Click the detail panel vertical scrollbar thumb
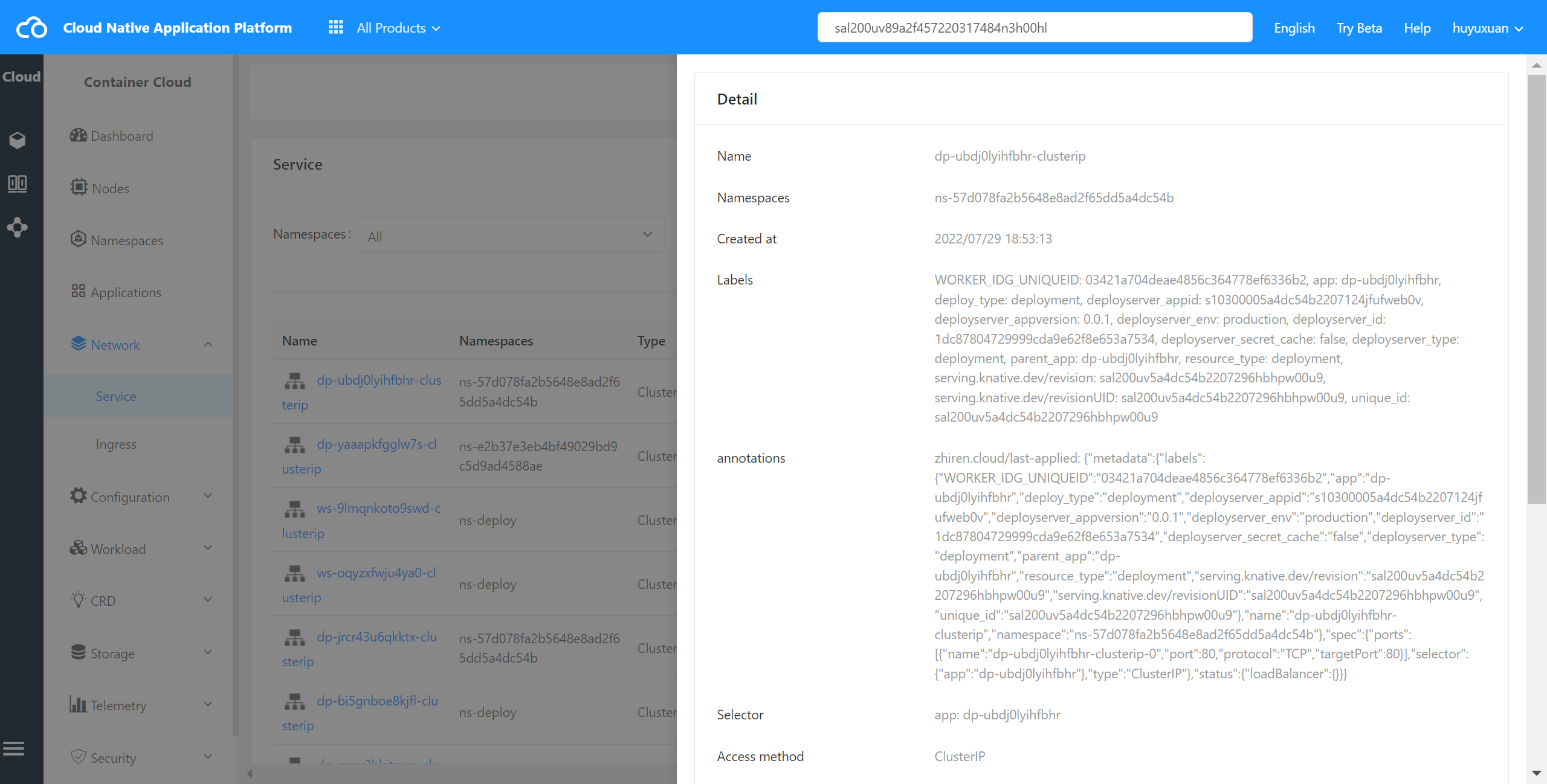The height and width of the screenshot is (784, 1547). click(x=1536, y=289)
